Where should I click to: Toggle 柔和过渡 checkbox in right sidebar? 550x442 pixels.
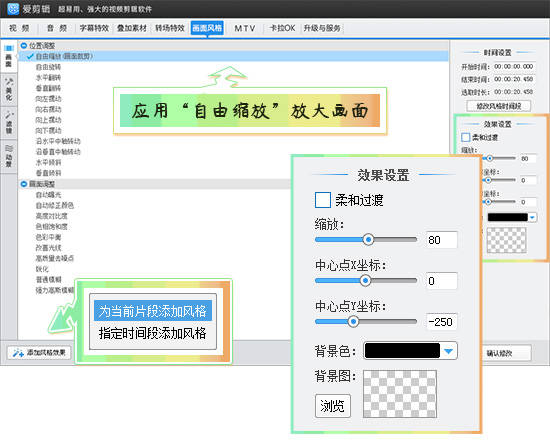465,137
